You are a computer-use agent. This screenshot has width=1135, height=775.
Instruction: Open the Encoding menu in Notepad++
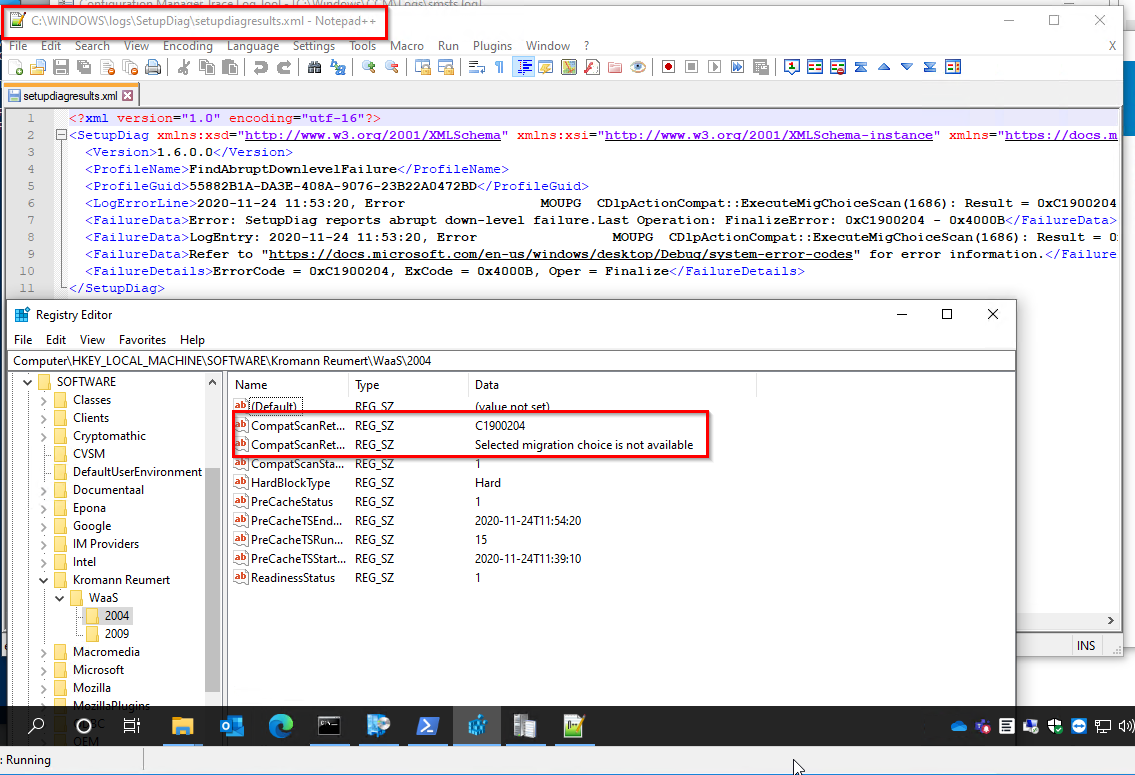coord(187,46)
